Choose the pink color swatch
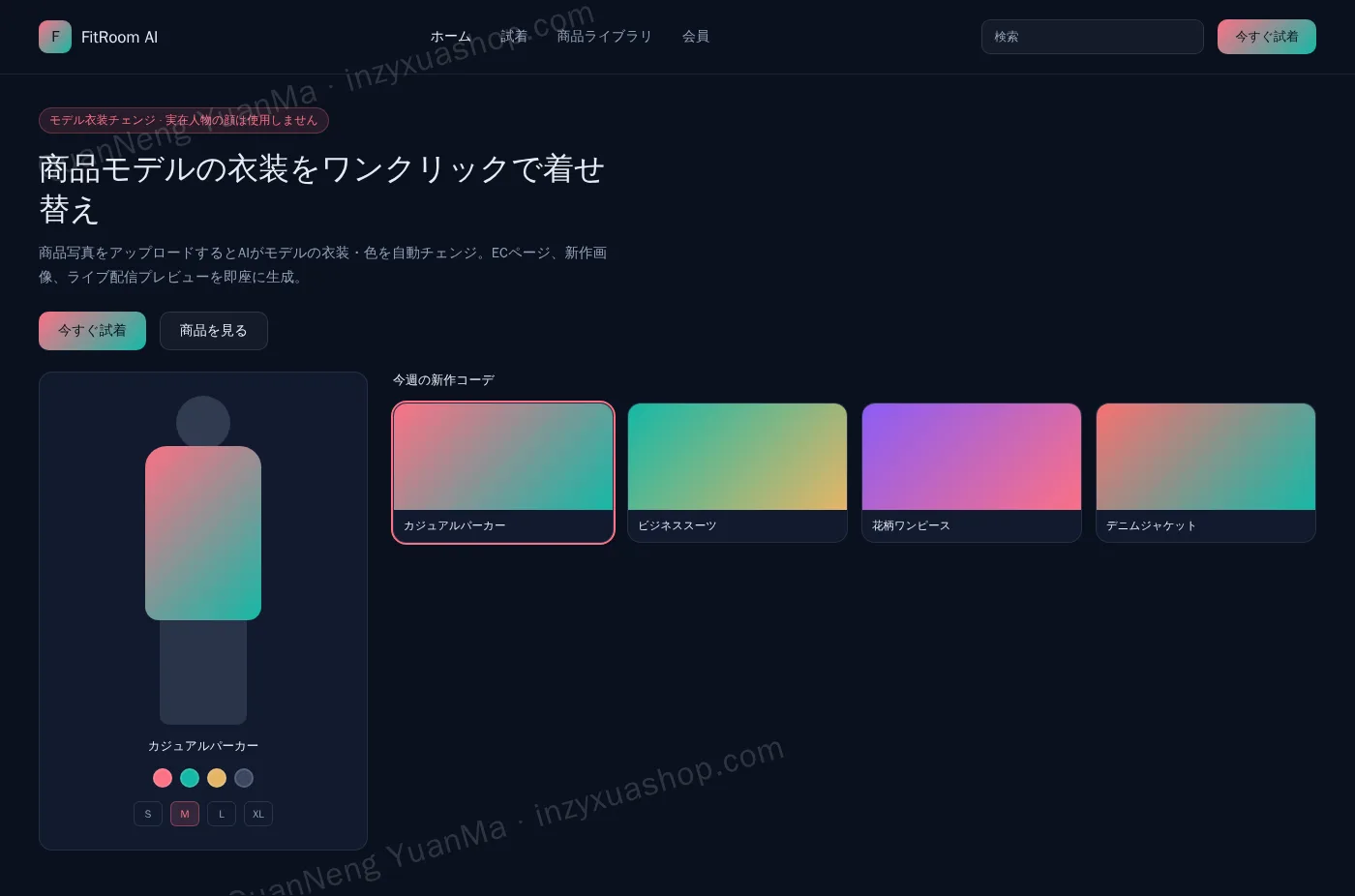Image resolution: width=1355 pixels, height=896 pixels. (x=163, y=778)
